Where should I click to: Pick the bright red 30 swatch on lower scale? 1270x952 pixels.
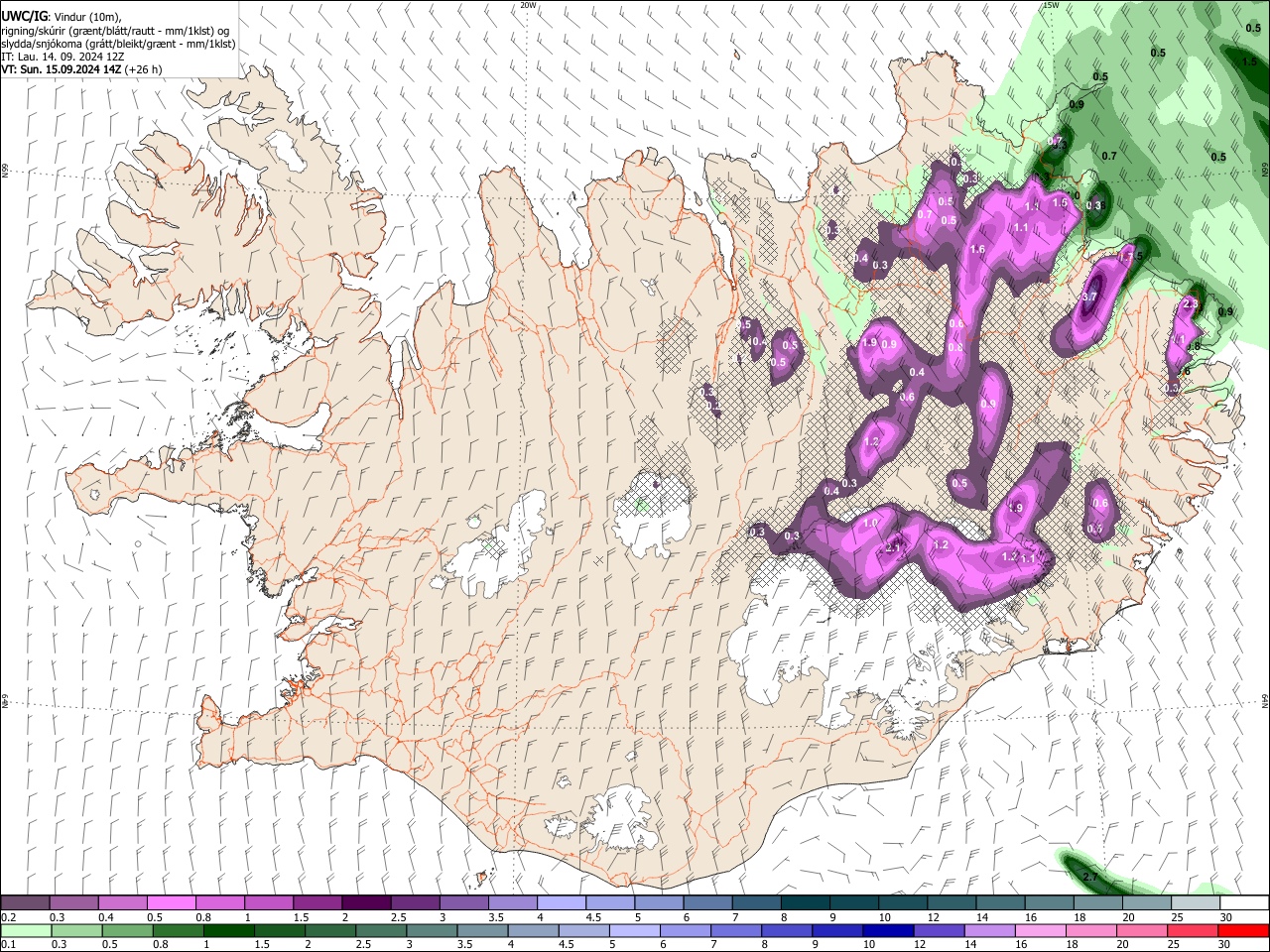pyautogui.click(x=1244, y=930)
